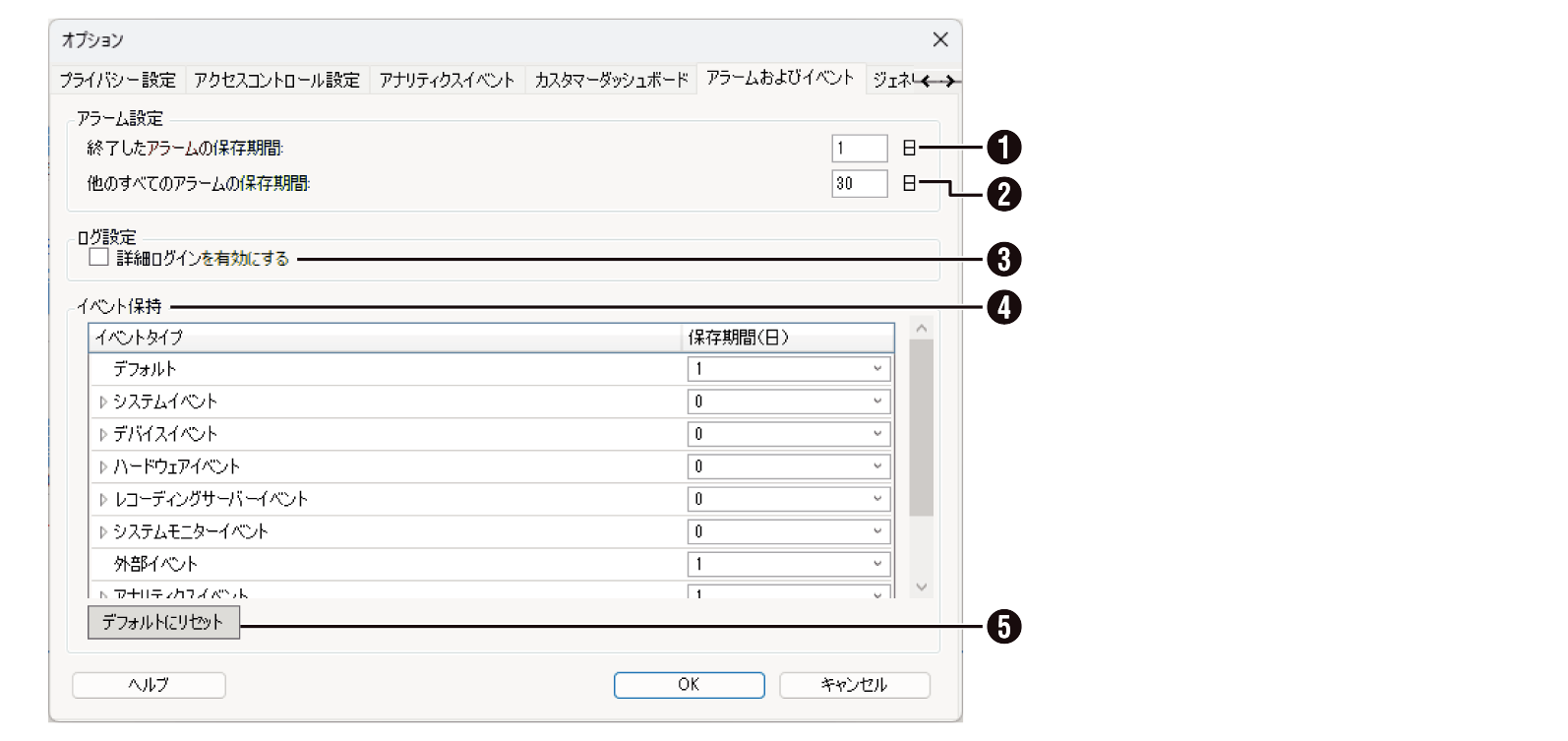Open the デフォルト retention period dropdown
The image size is (1568, 741).
click(876, 369)
